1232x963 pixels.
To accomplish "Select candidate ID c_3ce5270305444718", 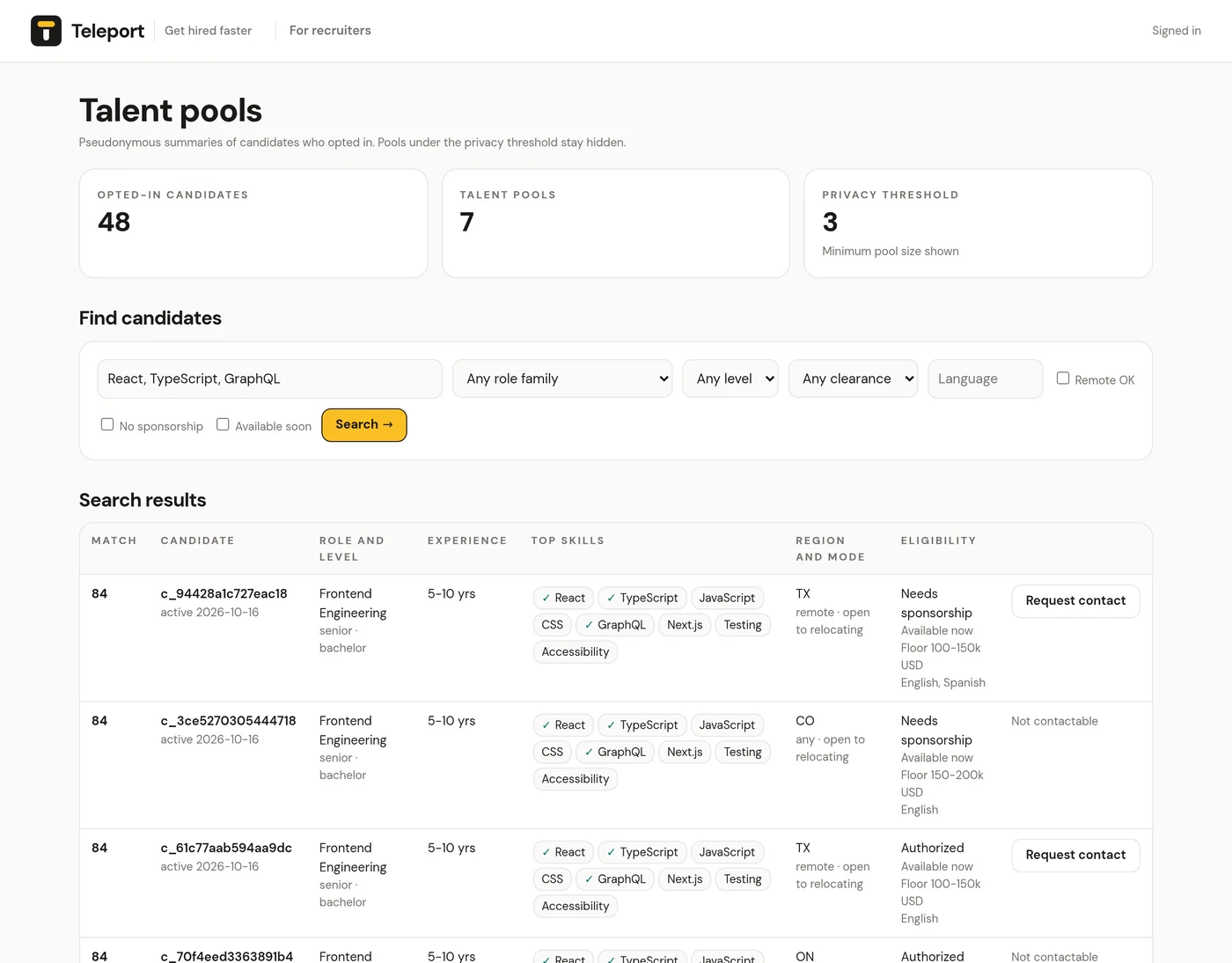I will (x=228, y=721).
